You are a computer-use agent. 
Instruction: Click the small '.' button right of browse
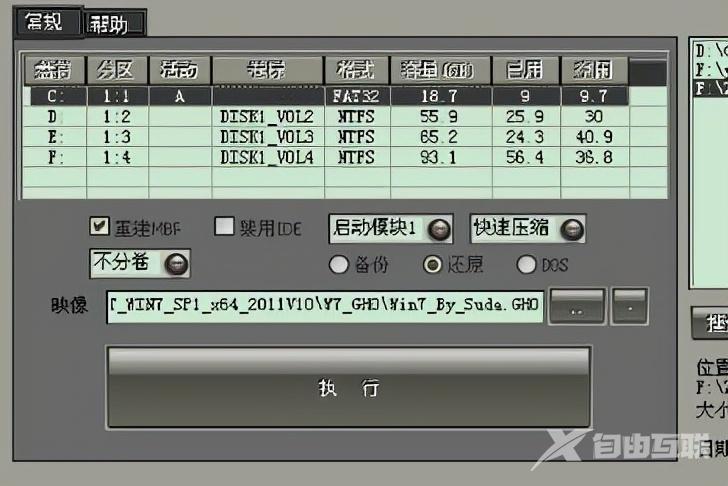tap(630, 306)
